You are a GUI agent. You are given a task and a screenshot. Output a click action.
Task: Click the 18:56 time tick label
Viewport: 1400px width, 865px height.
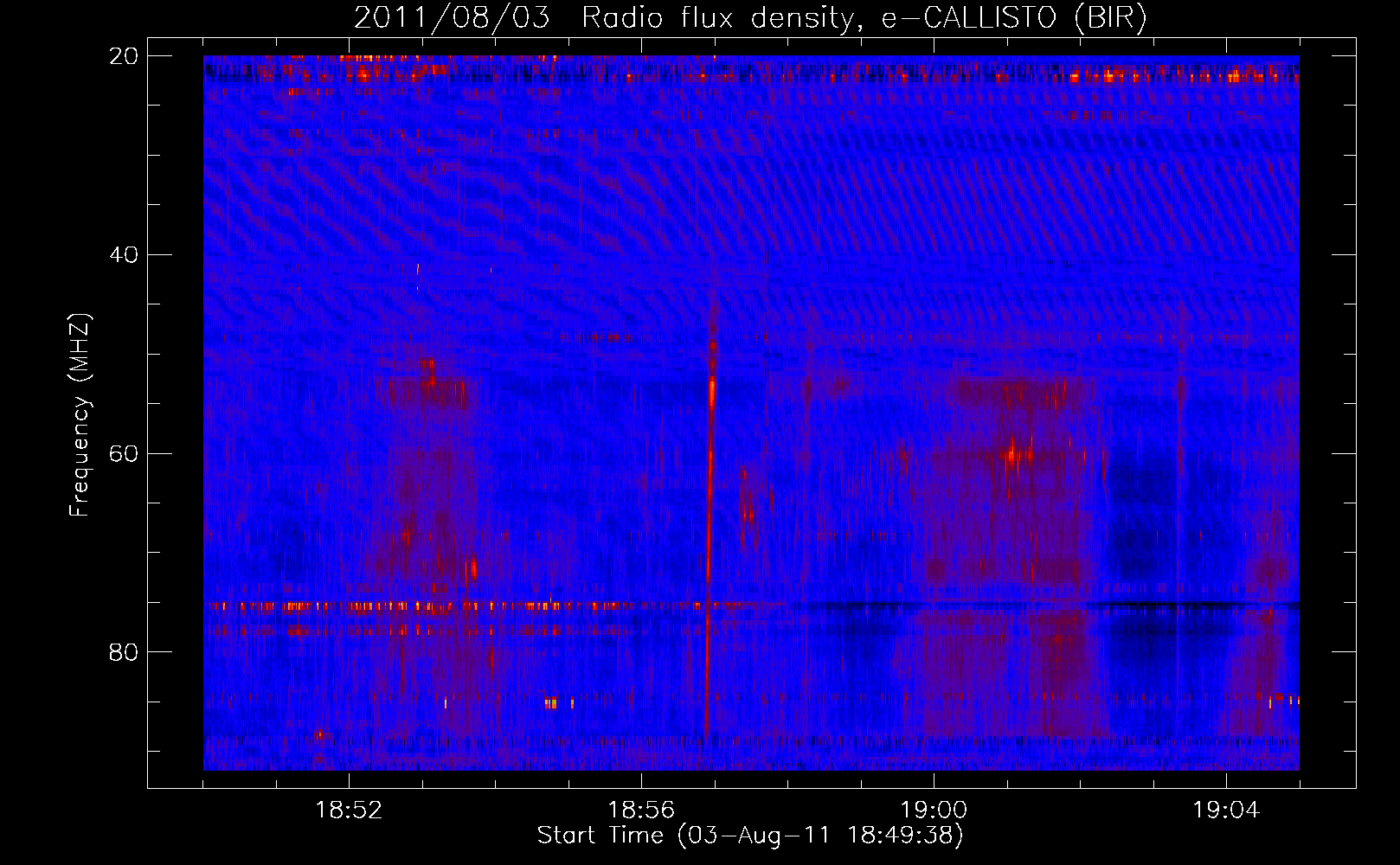[x=641, y=811]
